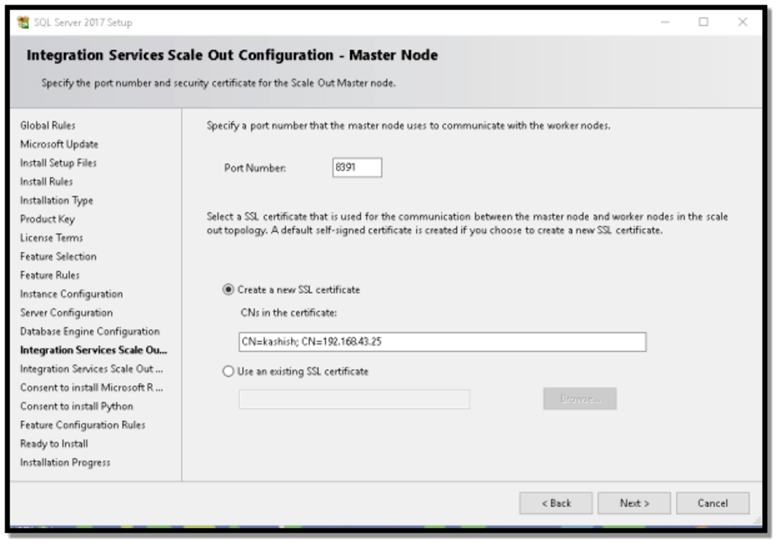Click the SQL Server Setup title bar icon

[x=23, y=22]
